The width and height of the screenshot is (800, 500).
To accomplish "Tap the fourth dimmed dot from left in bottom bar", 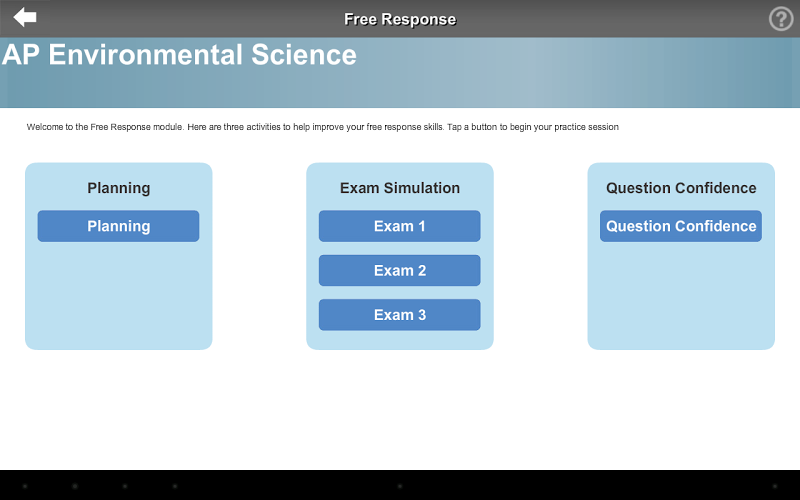I will click(175, 486).
